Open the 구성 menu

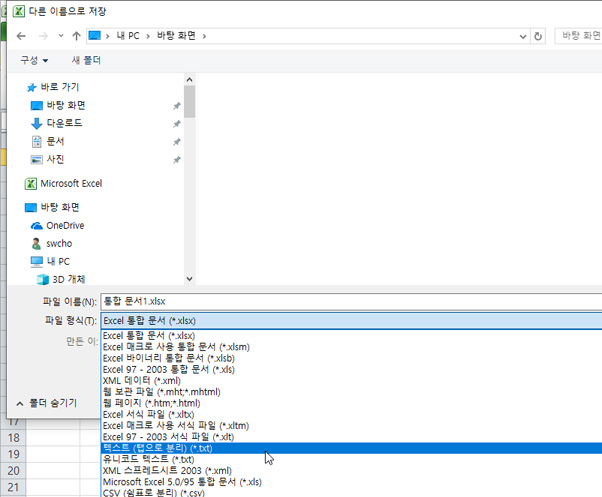[x=34, y=60]
